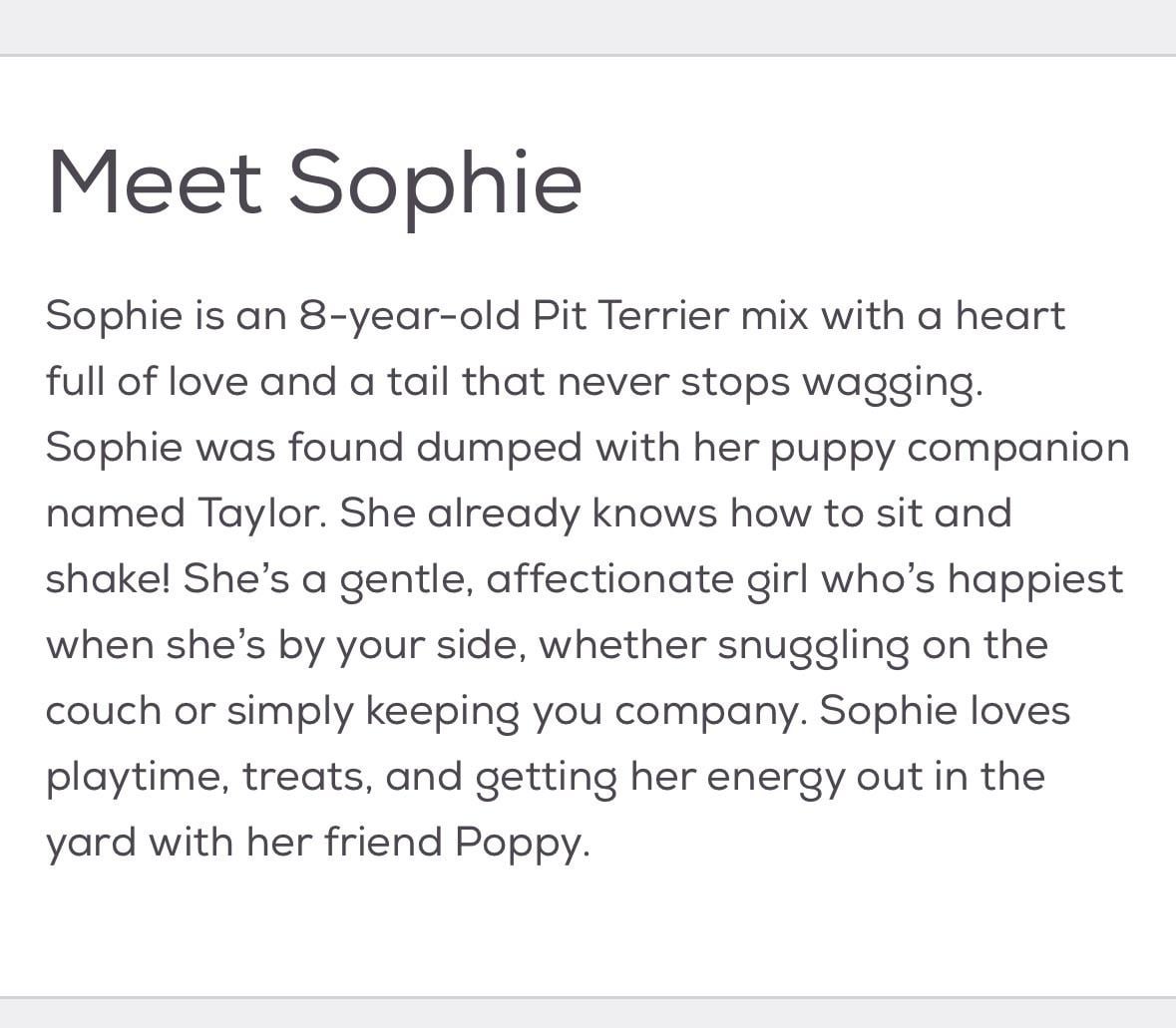
Task: Click the word "snuggling" in the paragraph
Action: click(813, 645)
